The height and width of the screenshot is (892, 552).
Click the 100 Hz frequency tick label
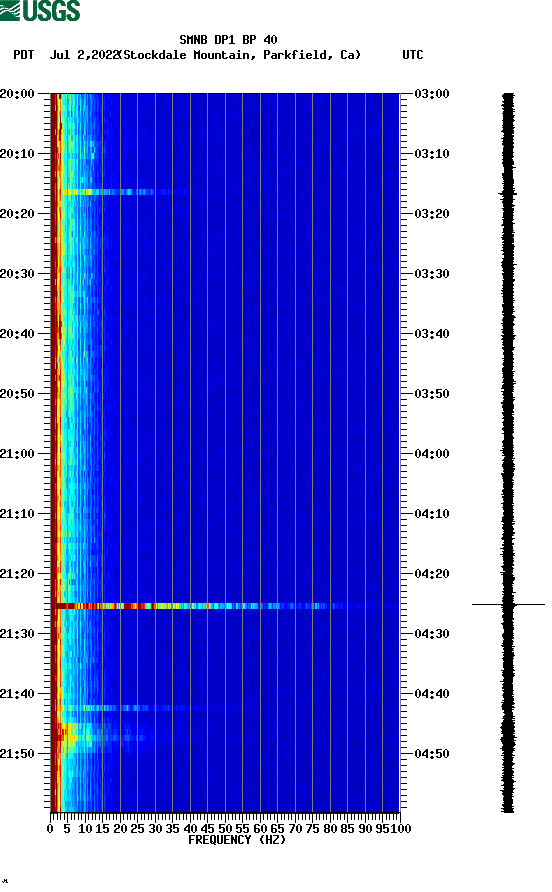402,829
